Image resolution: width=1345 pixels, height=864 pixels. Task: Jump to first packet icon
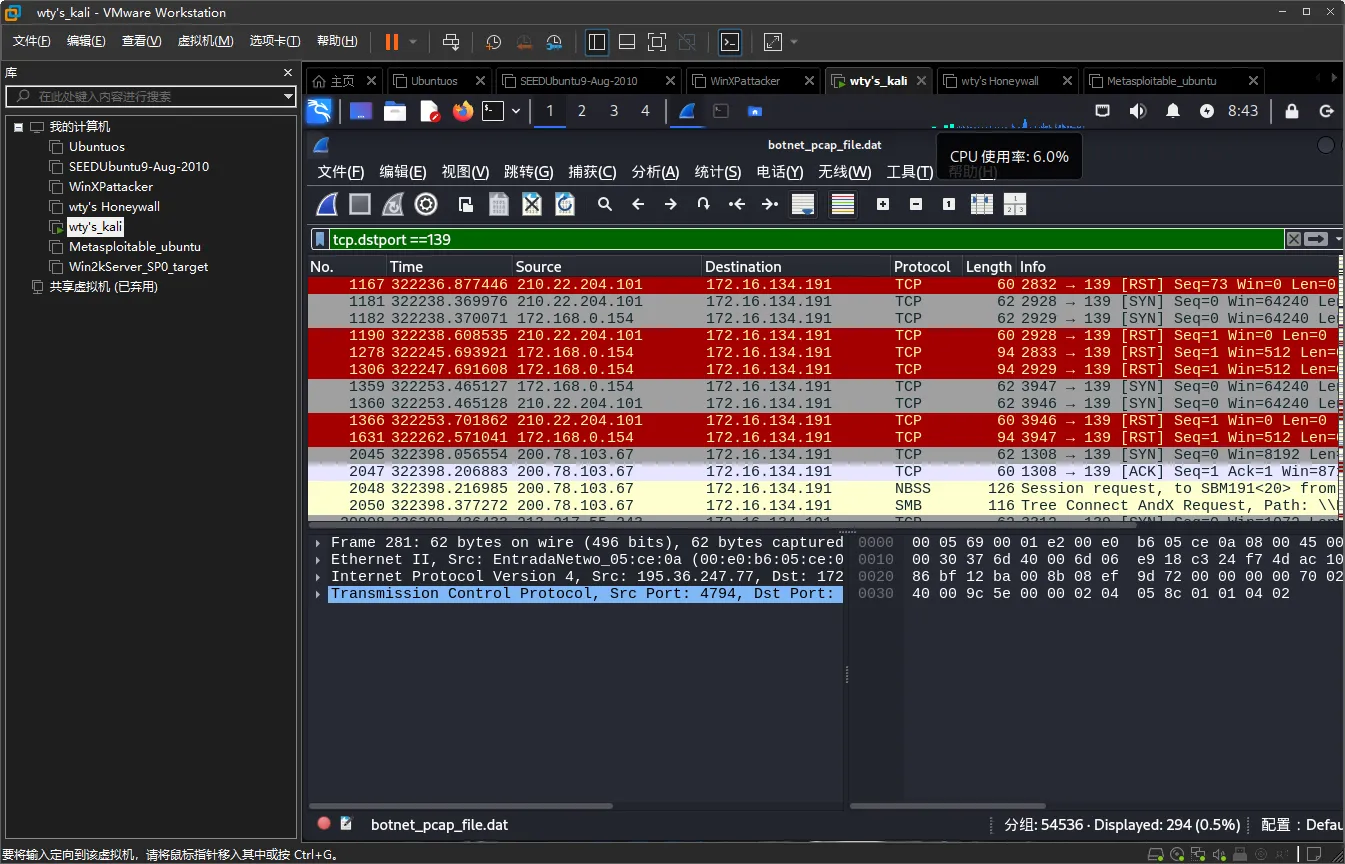tap(737, 204)
